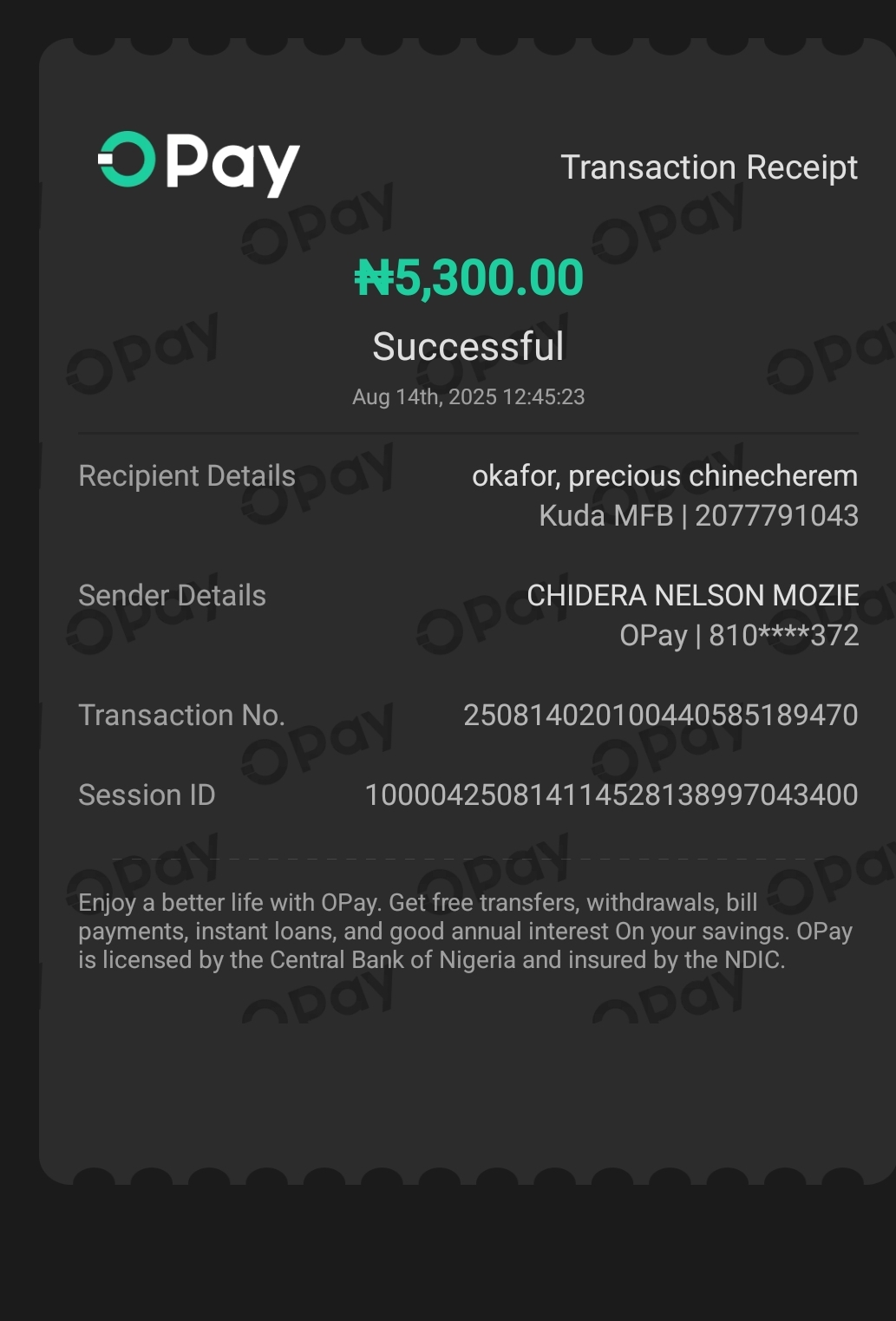Click the green OPay circle logo icon
Image resolution: width=896 pixels, height=1321 pixels.
coord(128,160)
